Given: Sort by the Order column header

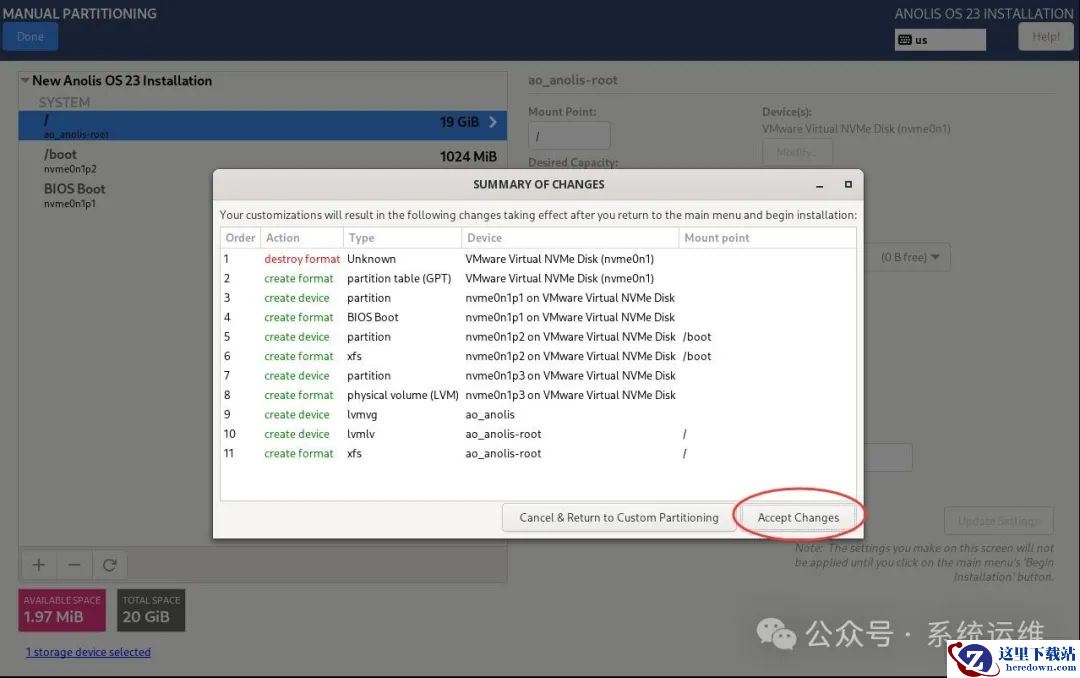Looking at the screenshot, I should (240, 238).
